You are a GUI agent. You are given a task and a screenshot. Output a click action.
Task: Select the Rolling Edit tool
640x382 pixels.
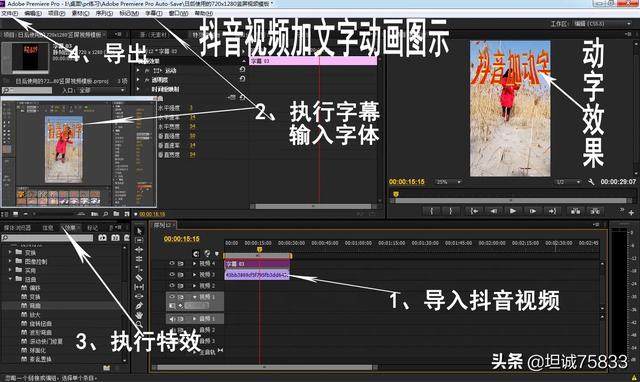click(x=139, y=259)
